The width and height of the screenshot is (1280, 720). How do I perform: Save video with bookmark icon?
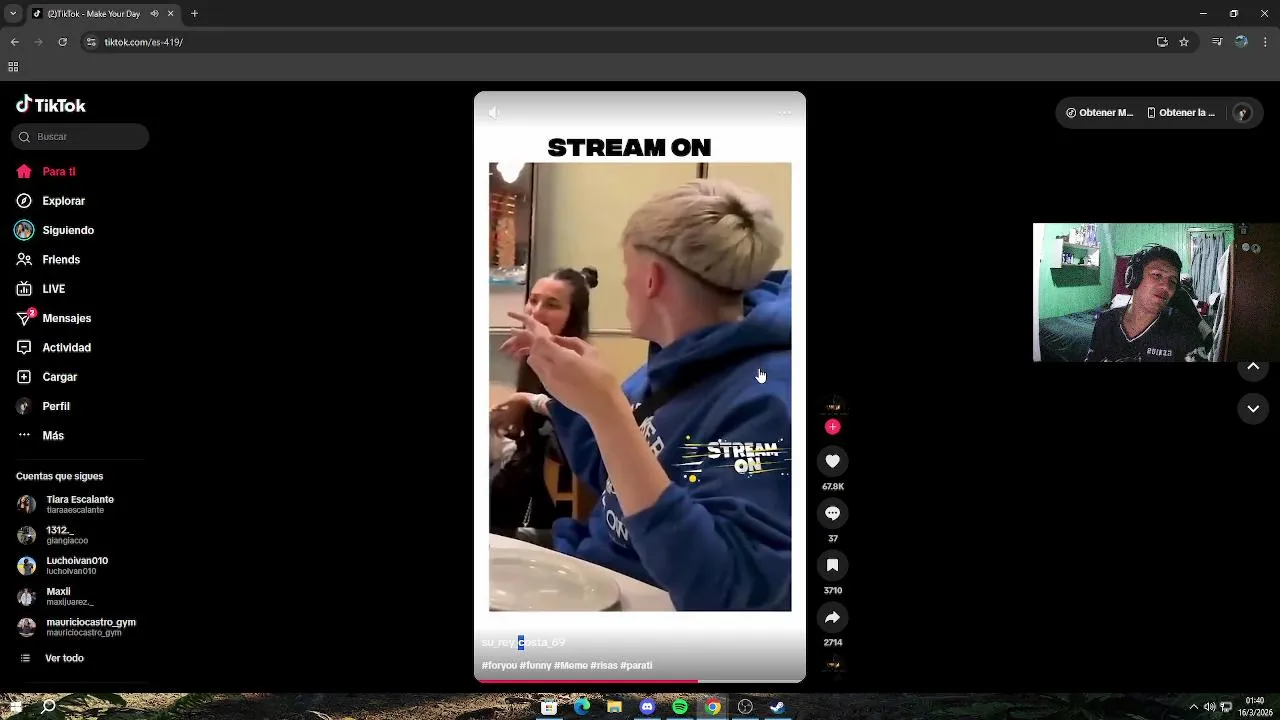point(832,565)
